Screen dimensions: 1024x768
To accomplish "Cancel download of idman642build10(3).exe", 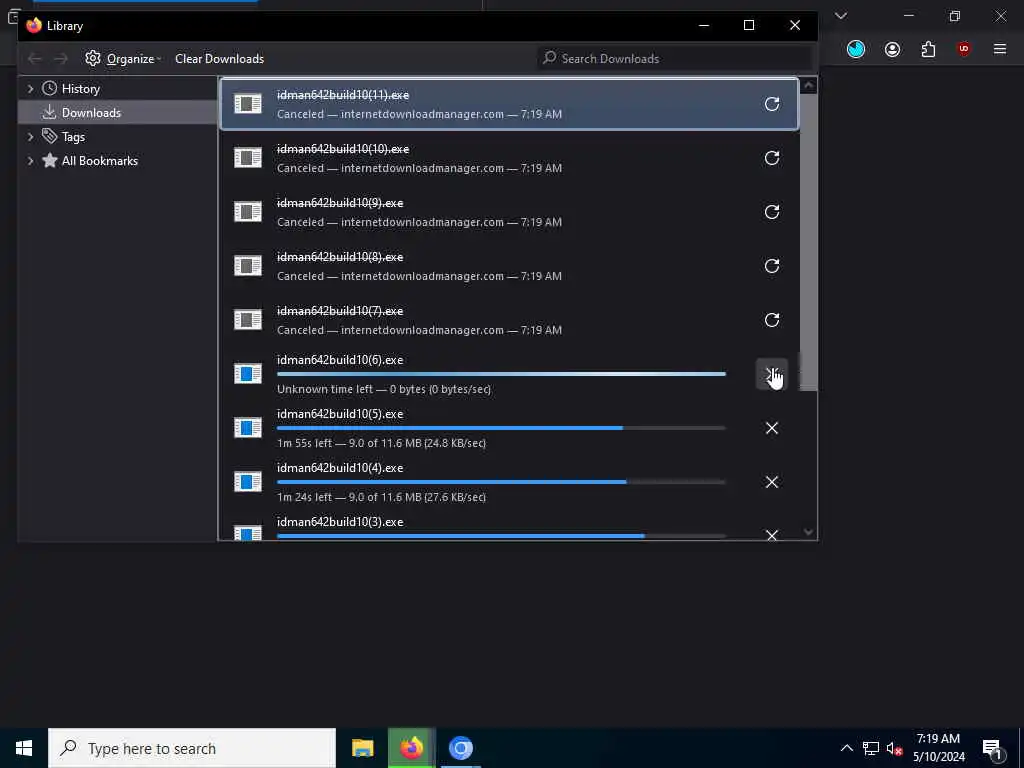I will (771, 535).
